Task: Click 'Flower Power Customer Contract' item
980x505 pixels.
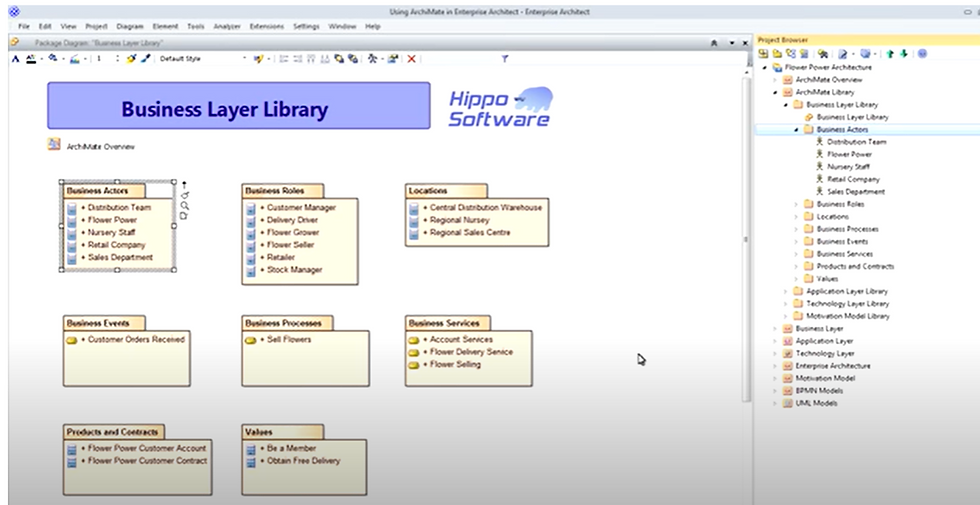Action: pos(148,461)
